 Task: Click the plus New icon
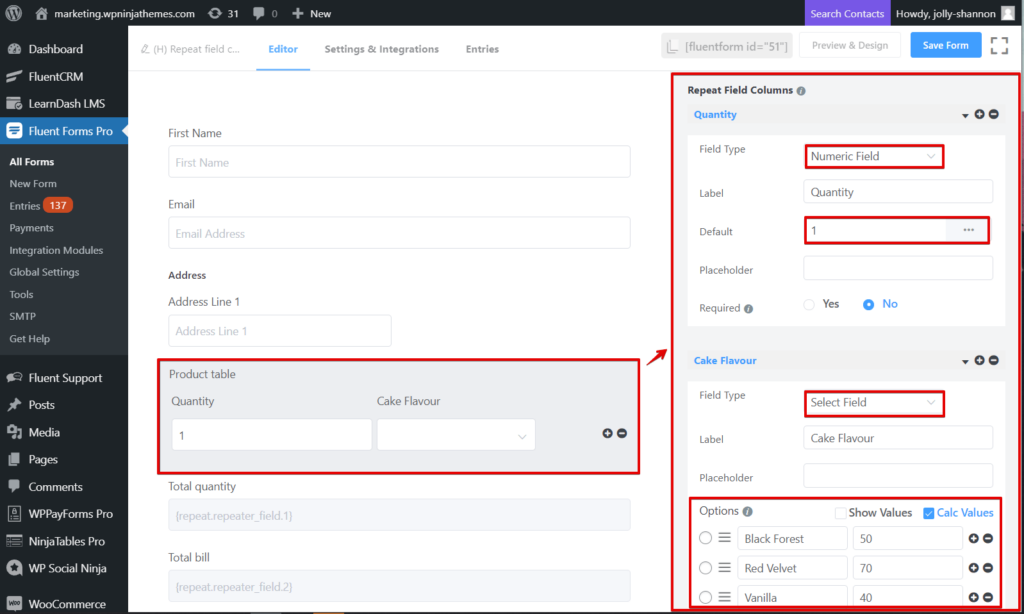tap(298, 13)
